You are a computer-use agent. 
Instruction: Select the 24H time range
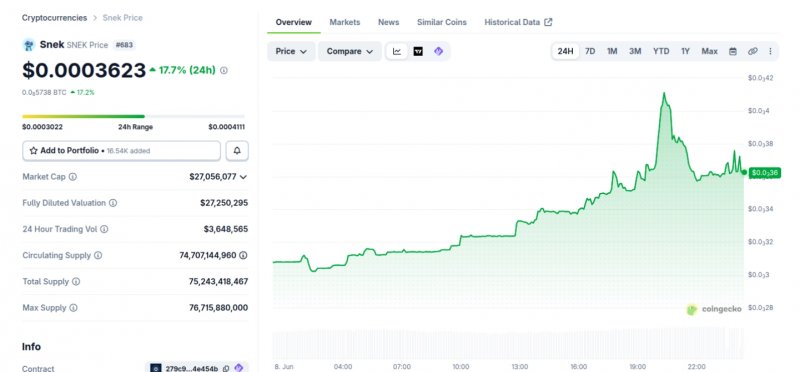tap(565, 51)
